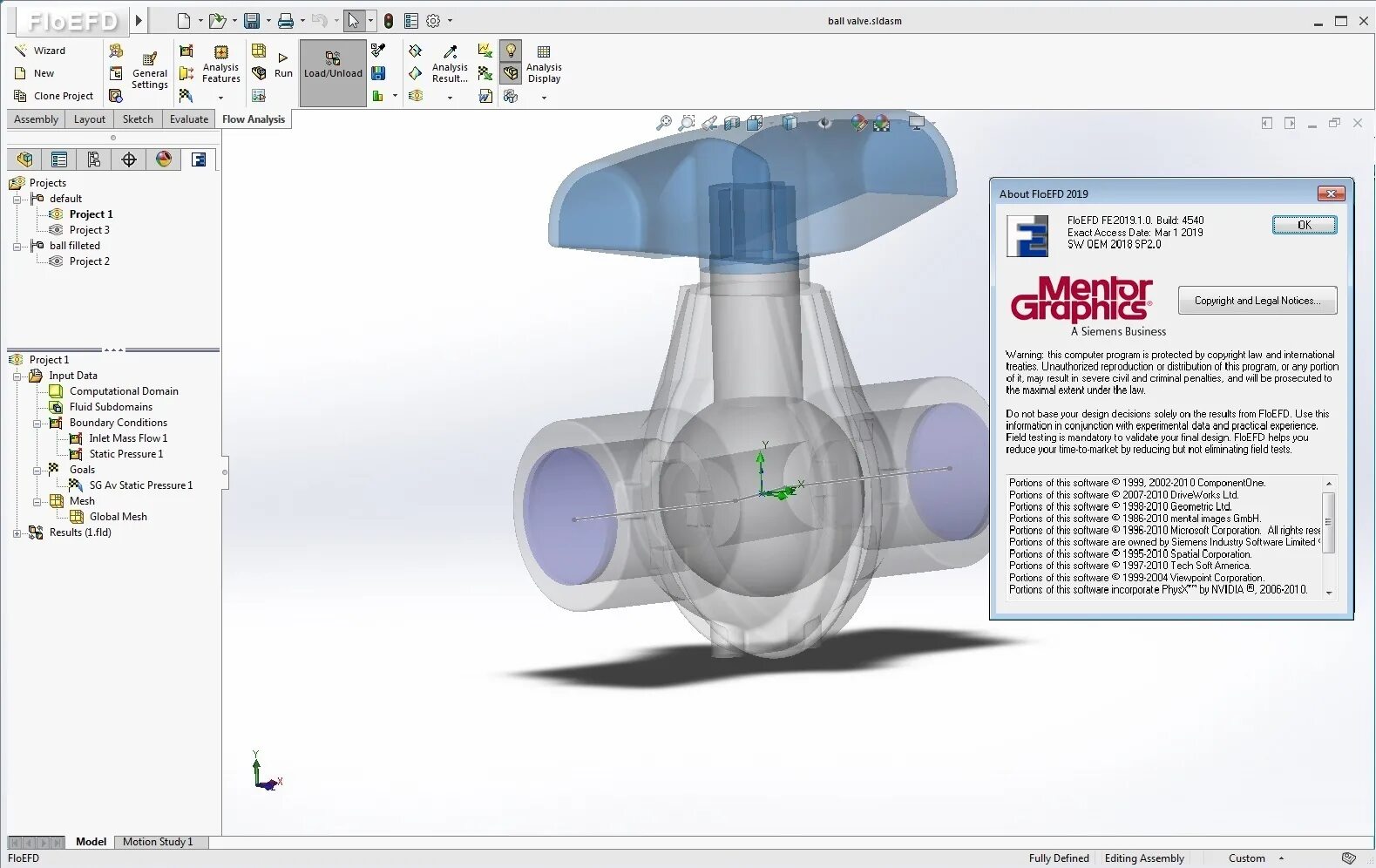
Task: Open the DimXpert manager tab
Action: [x=129, y=159]
